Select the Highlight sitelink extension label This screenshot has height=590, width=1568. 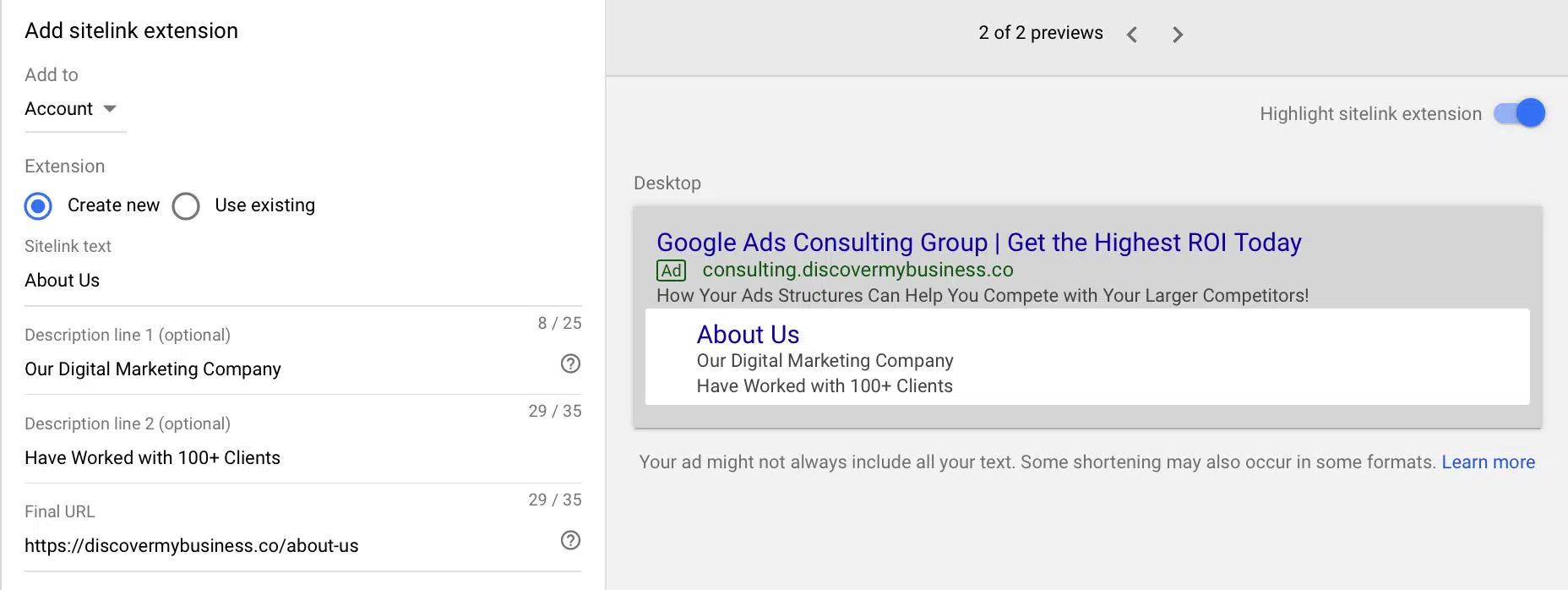click(x=1371, y=114)
